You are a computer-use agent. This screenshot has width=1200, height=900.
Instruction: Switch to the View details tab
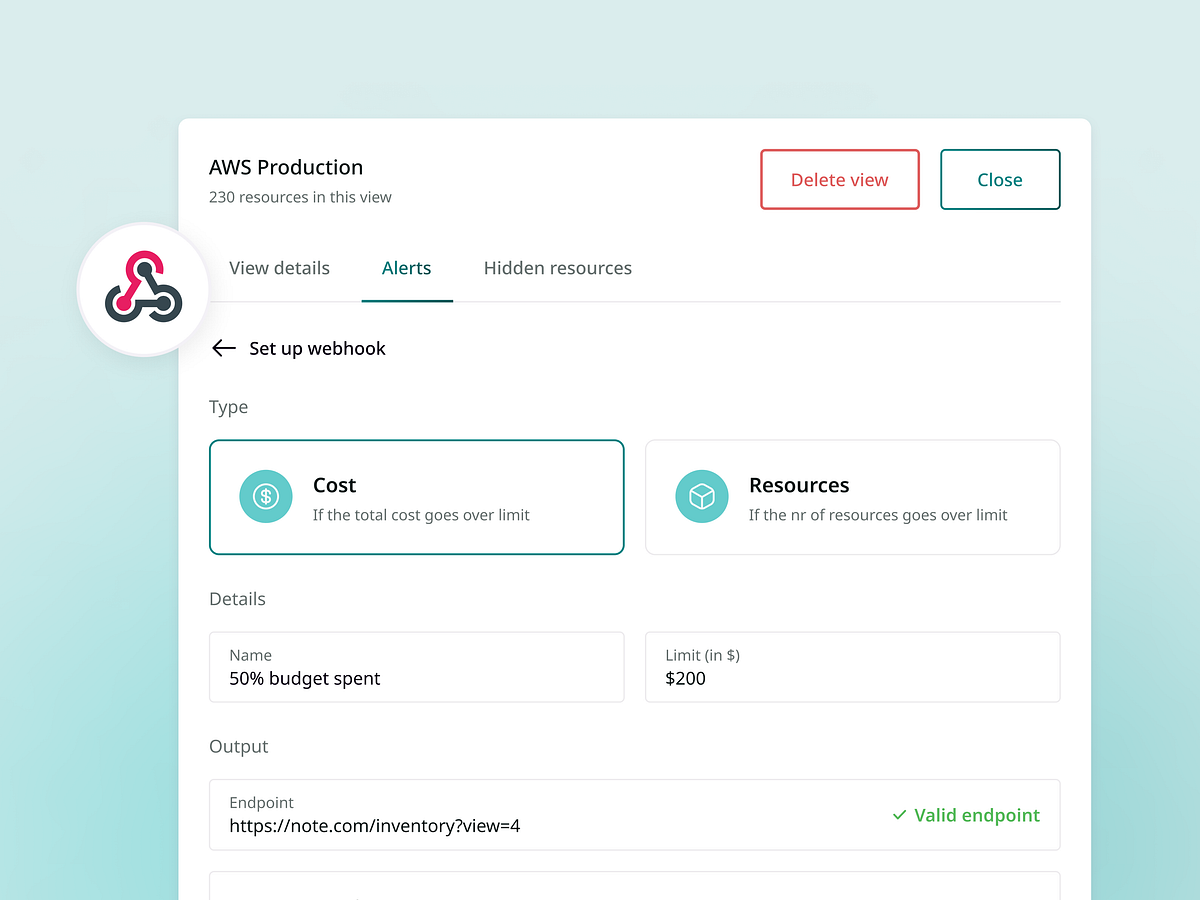click(279, 268)
